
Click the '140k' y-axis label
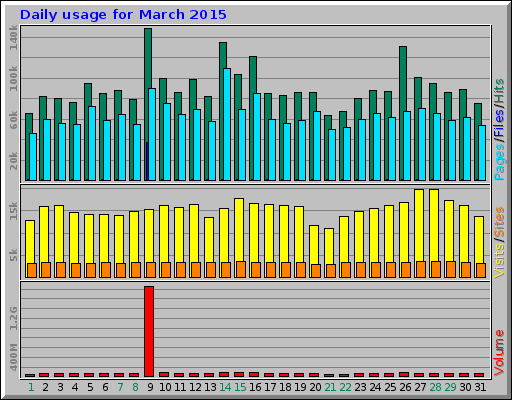point(14,37)
